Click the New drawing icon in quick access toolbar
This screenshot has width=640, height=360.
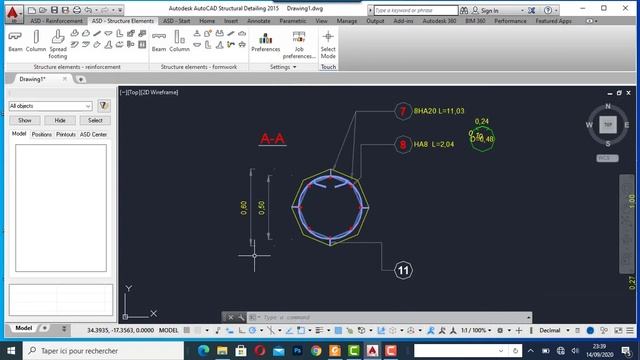click(32, 10)
